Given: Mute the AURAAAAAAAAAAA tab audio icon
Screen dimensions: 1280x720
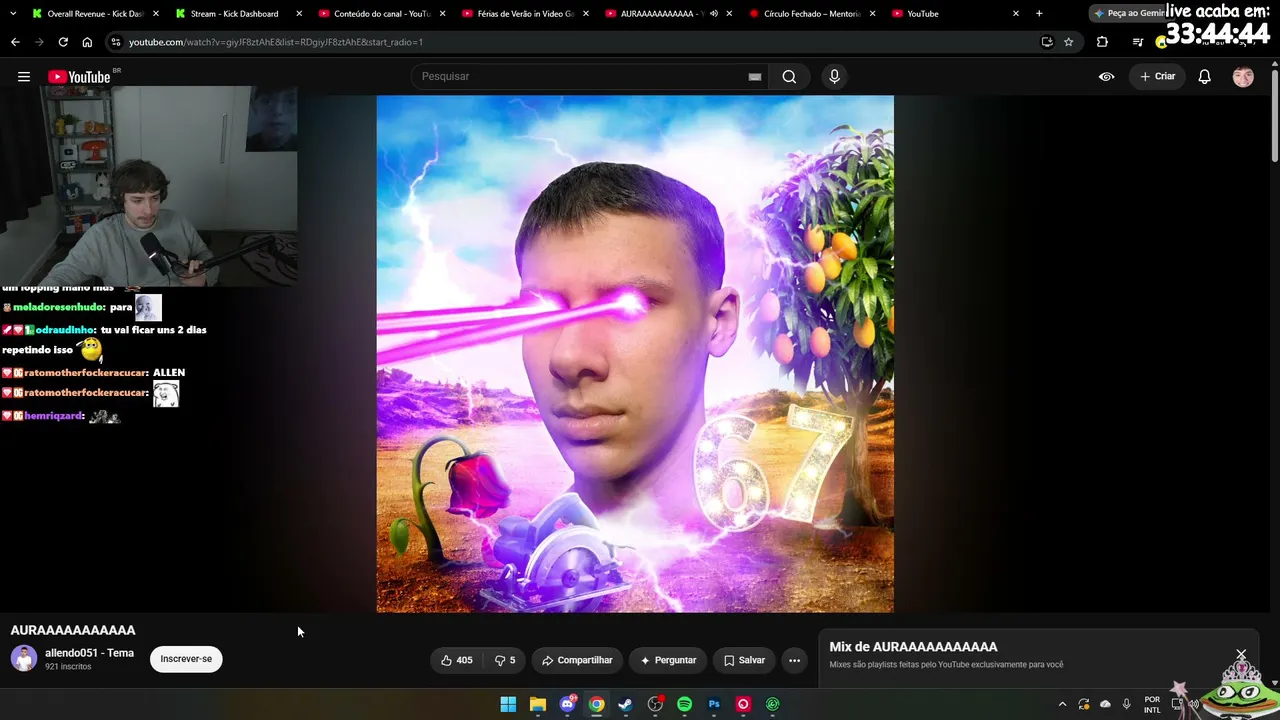Looking at the screenshot, I should coord(713,14).
